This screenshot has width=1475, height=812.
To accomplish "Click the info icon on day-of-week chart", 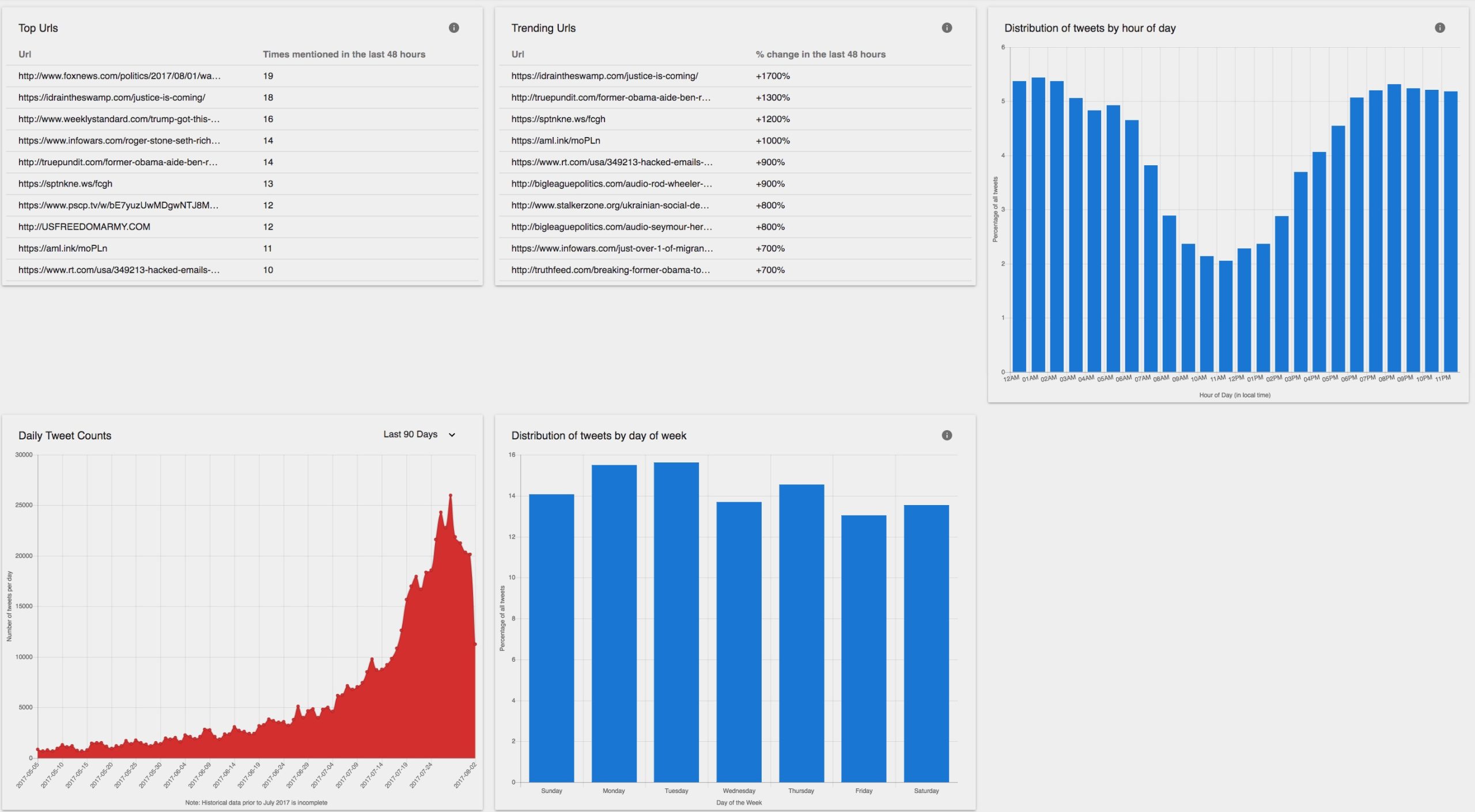I will click(x=947, y=435).
